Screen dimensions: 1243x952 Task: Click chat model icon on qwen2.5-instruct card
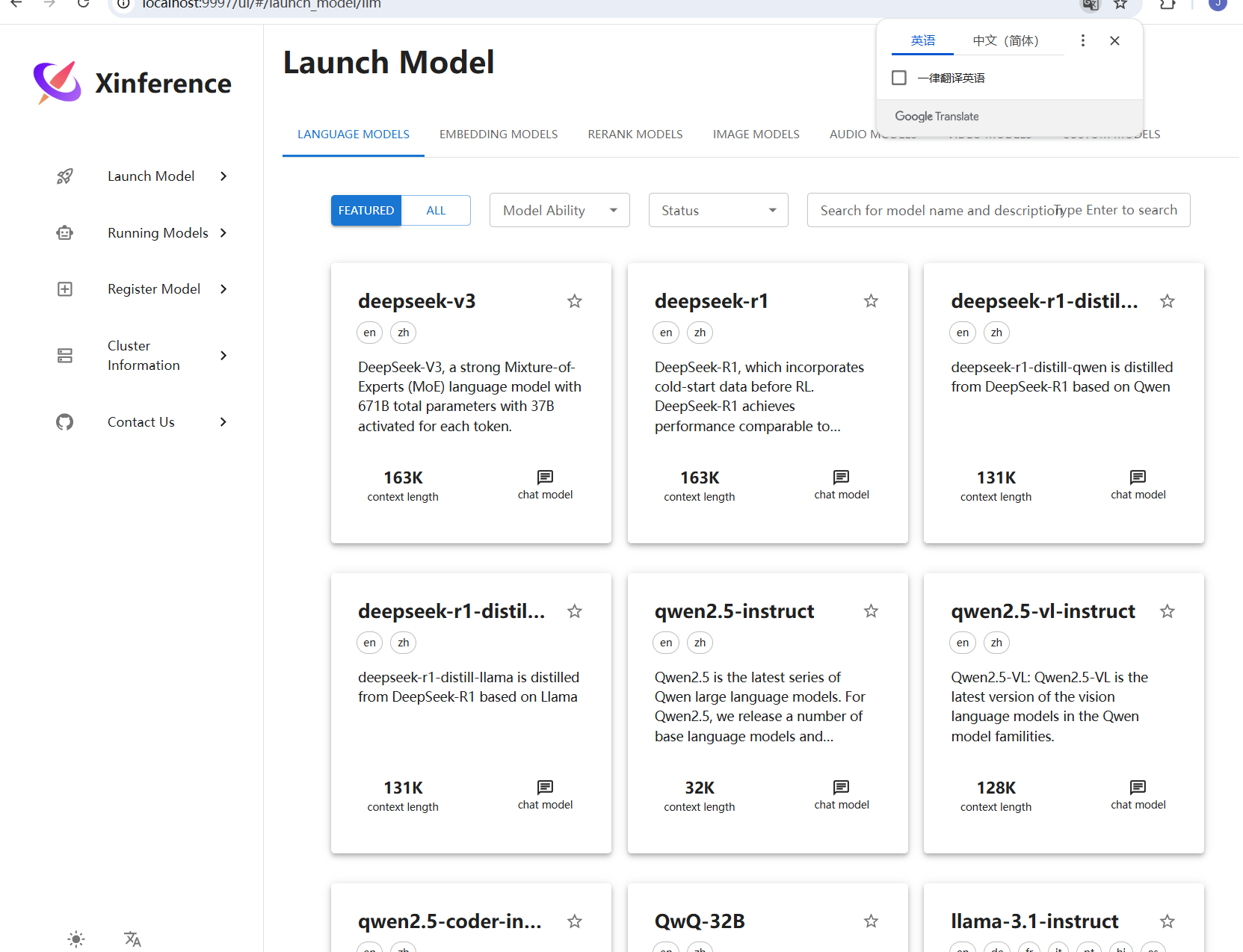(x=842, y=788)
